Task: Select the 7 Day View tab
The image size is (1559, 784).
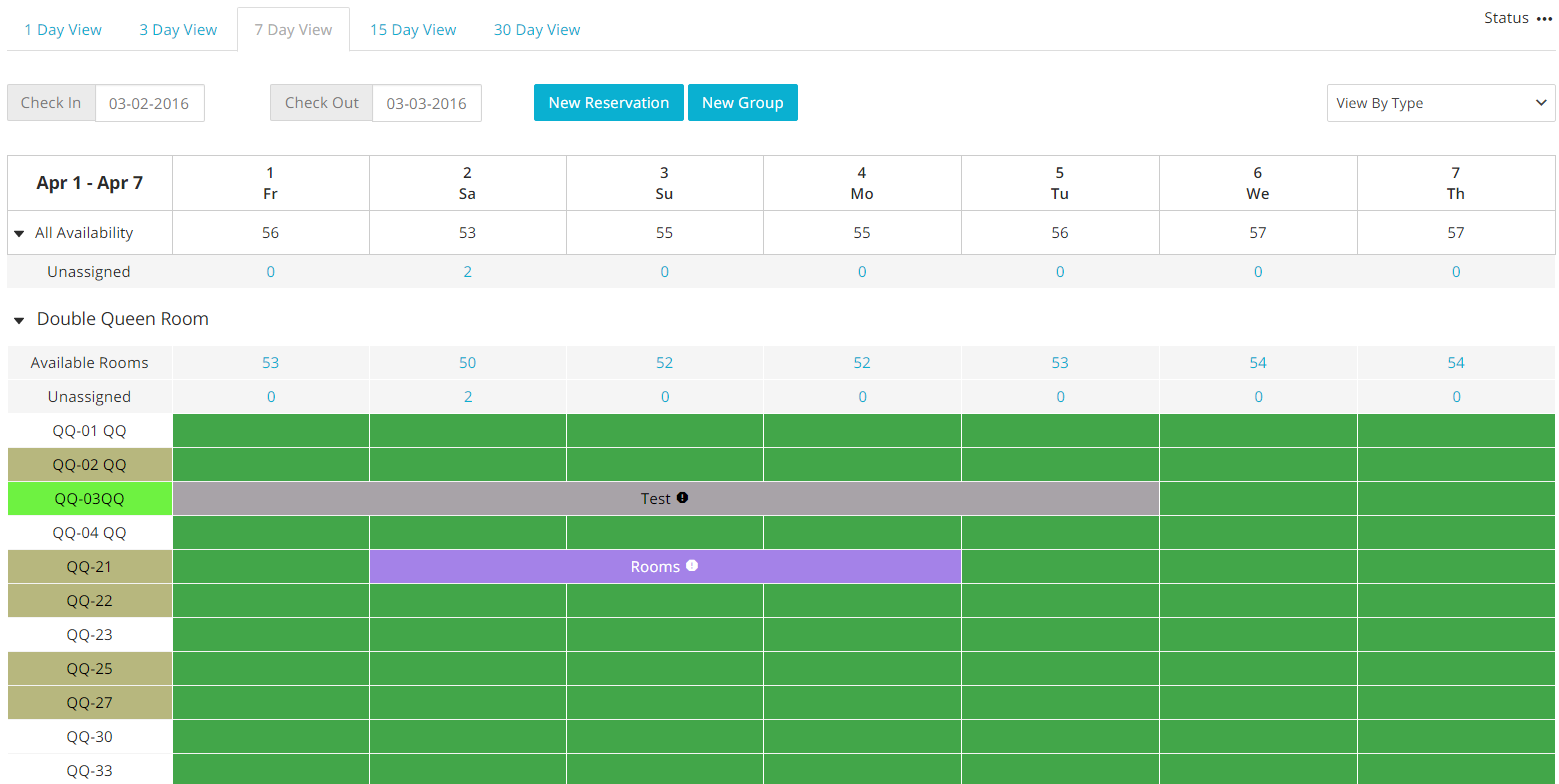Action: [293, 30]
